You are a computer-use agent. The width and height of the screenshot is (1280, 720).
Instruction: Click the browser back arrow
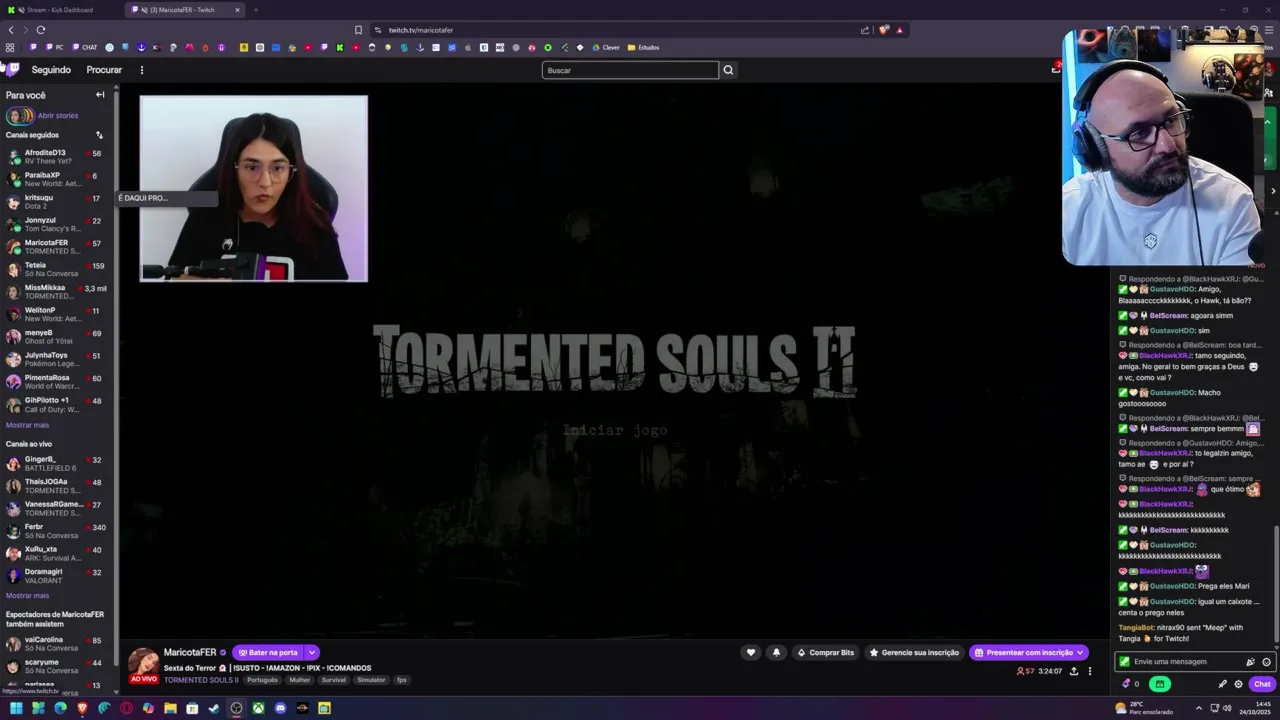tap(11, 30)
